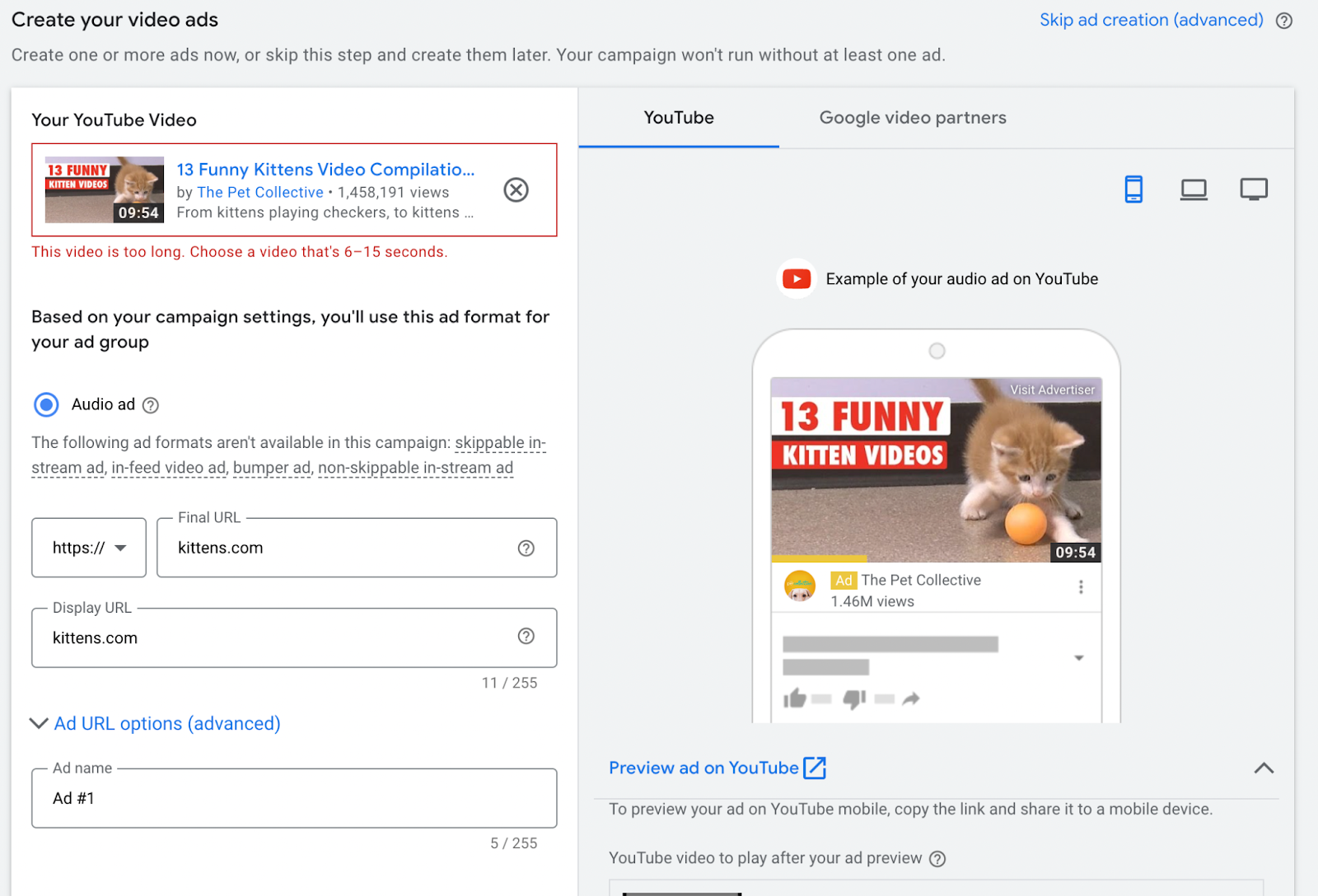Click The Pet Collective channel avatar
The width and height of the screenshot is (1318, 896).
799,586
